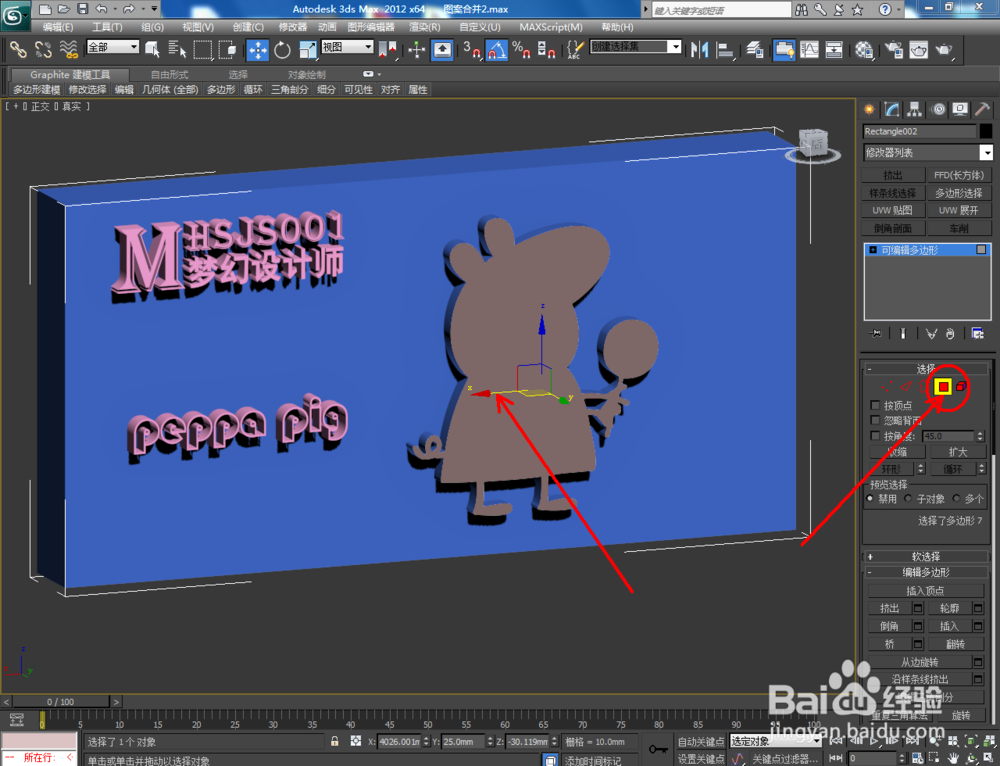This screenshot has height=766, width=1000.
Task: Switch to the Modify command panel
Action: pyautogui.click(x=892, y=110)
